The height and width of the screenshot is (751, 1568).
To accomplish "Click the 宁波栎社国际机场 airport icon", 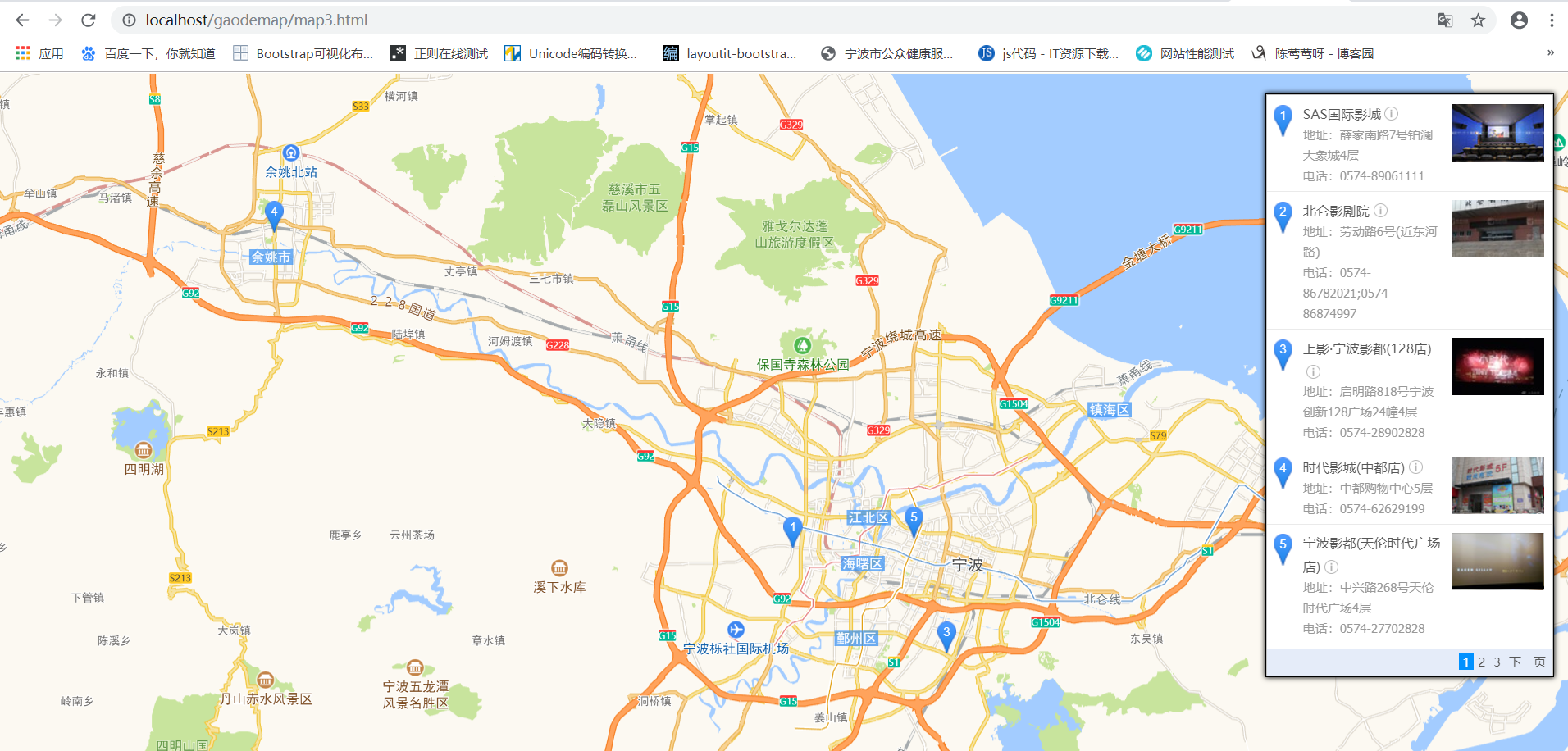I will tap(736, 629).
